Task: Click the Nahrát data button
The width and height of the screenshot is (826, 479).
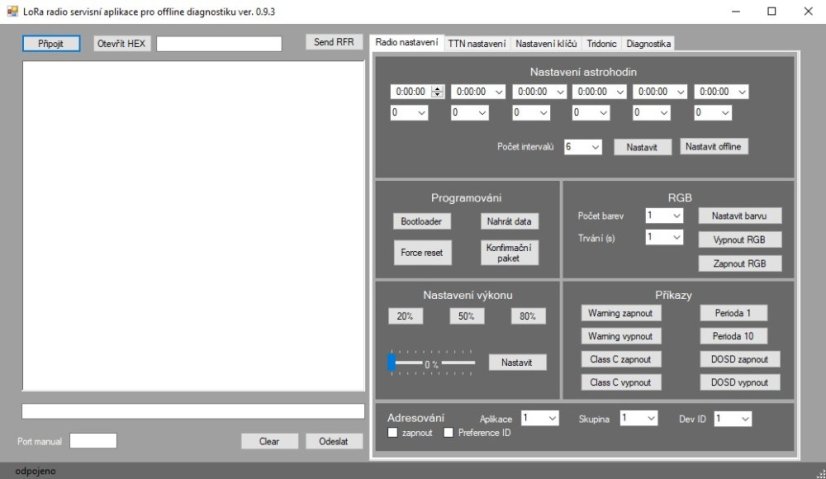Action: click(509, 221)
